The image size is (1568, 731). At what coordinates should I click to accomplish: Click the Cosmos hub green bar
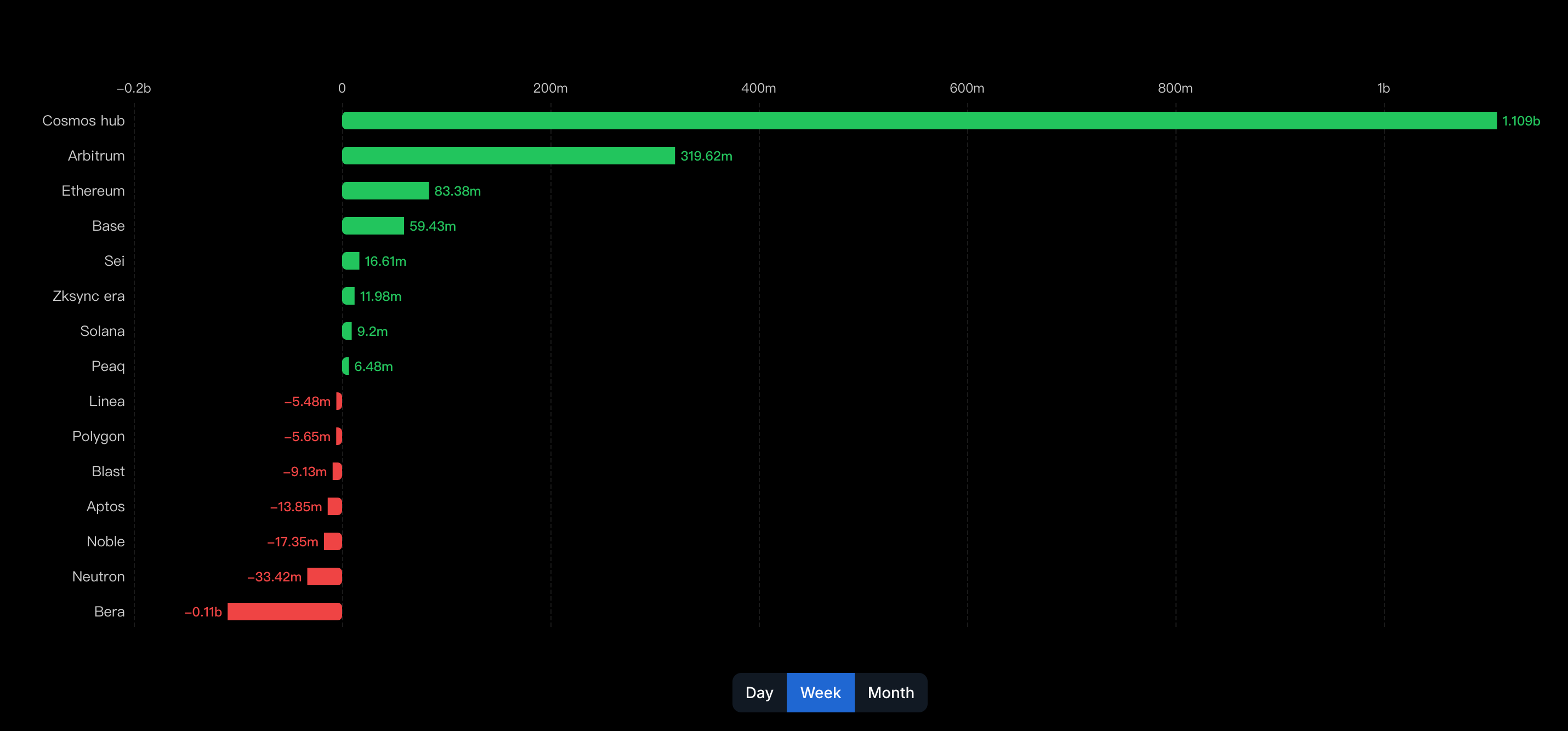(919, 121)
